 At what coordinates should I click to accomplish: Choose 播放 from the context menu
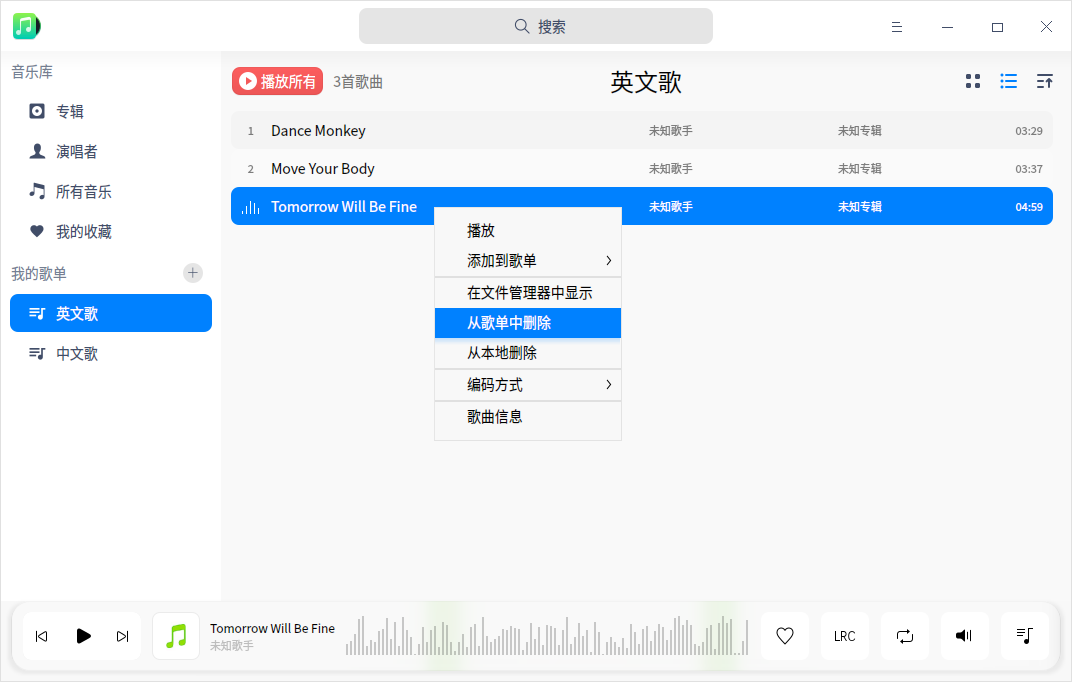coord(528,231)
